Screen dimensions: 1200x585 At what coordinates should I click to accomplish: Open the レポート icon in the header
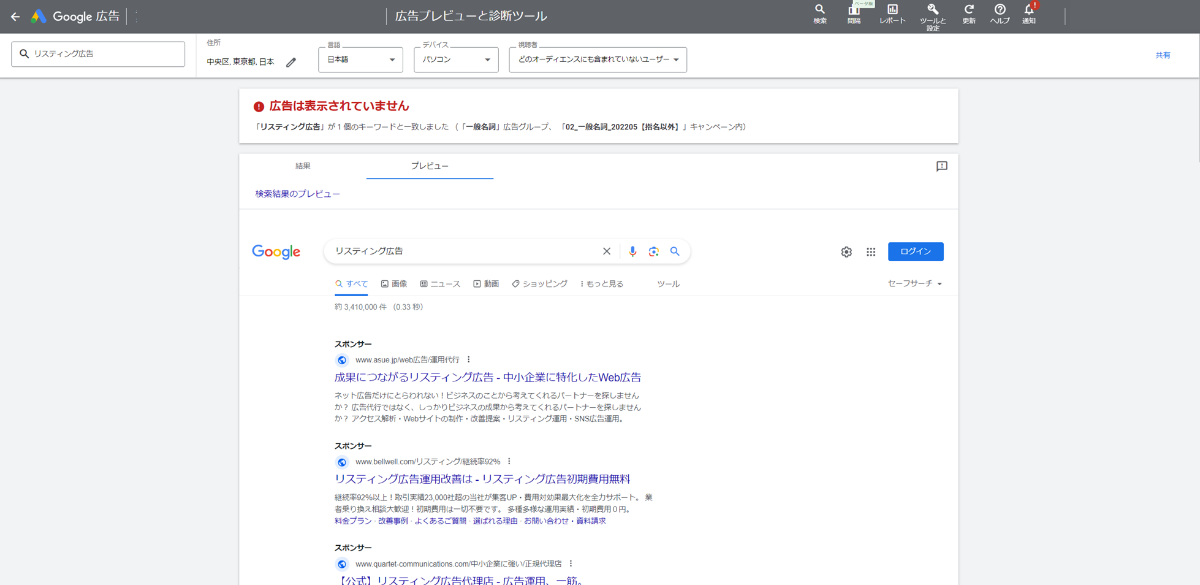tap(892, 13)
